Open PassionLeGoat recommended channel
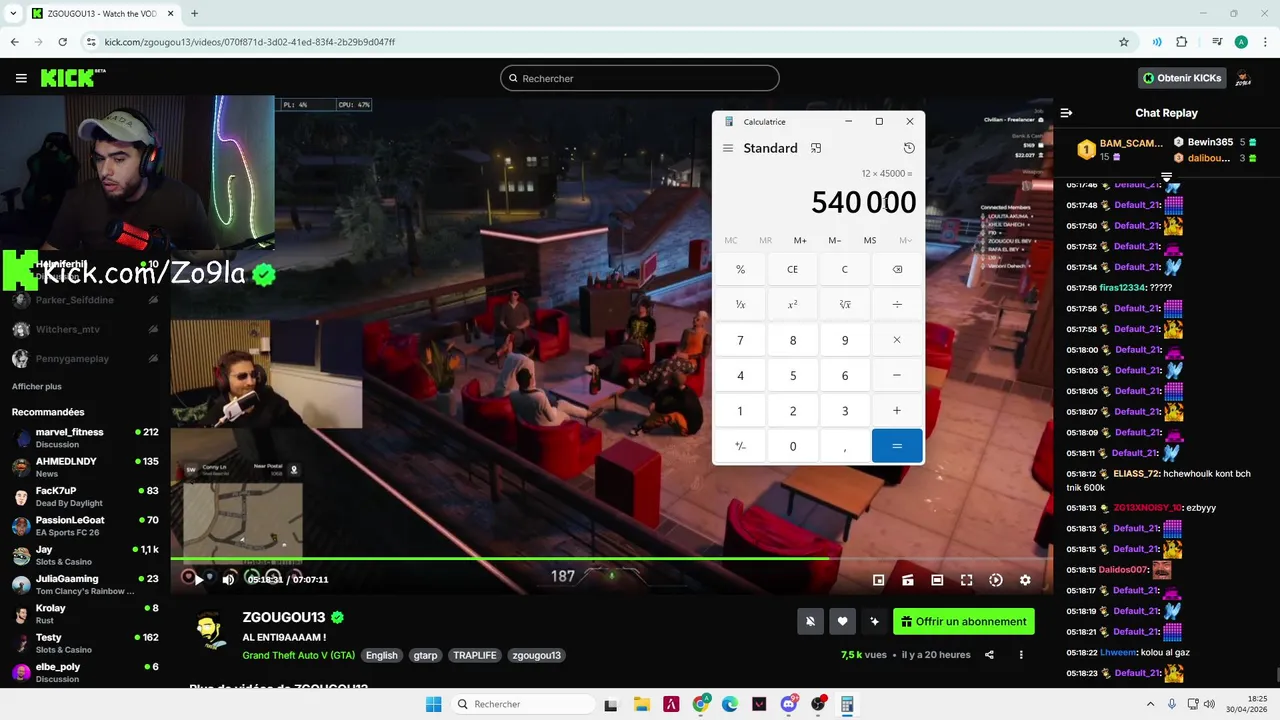This screenshot has width=1280, height=720. point(85,526)
